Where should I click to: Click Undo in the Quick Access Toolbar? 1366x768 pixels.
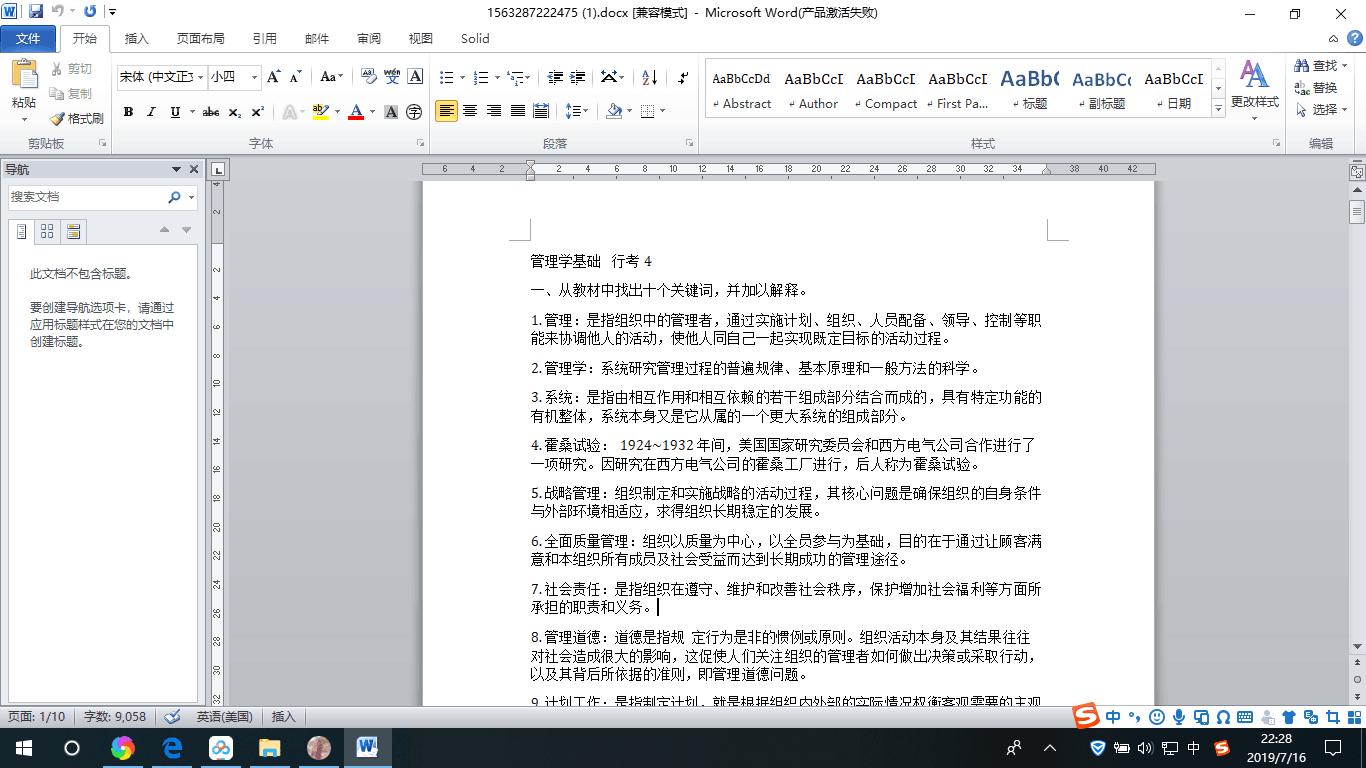[57, 9]
